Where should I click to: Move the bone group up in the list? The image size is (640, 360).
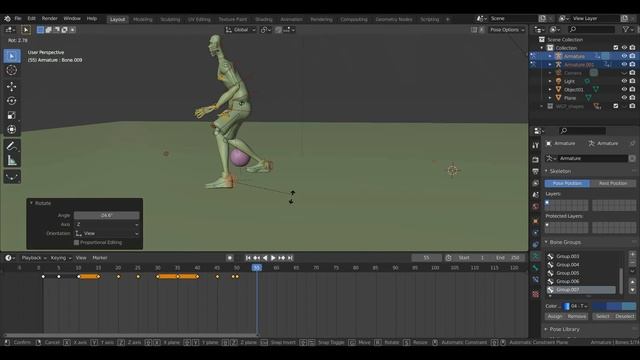[632, 282]
